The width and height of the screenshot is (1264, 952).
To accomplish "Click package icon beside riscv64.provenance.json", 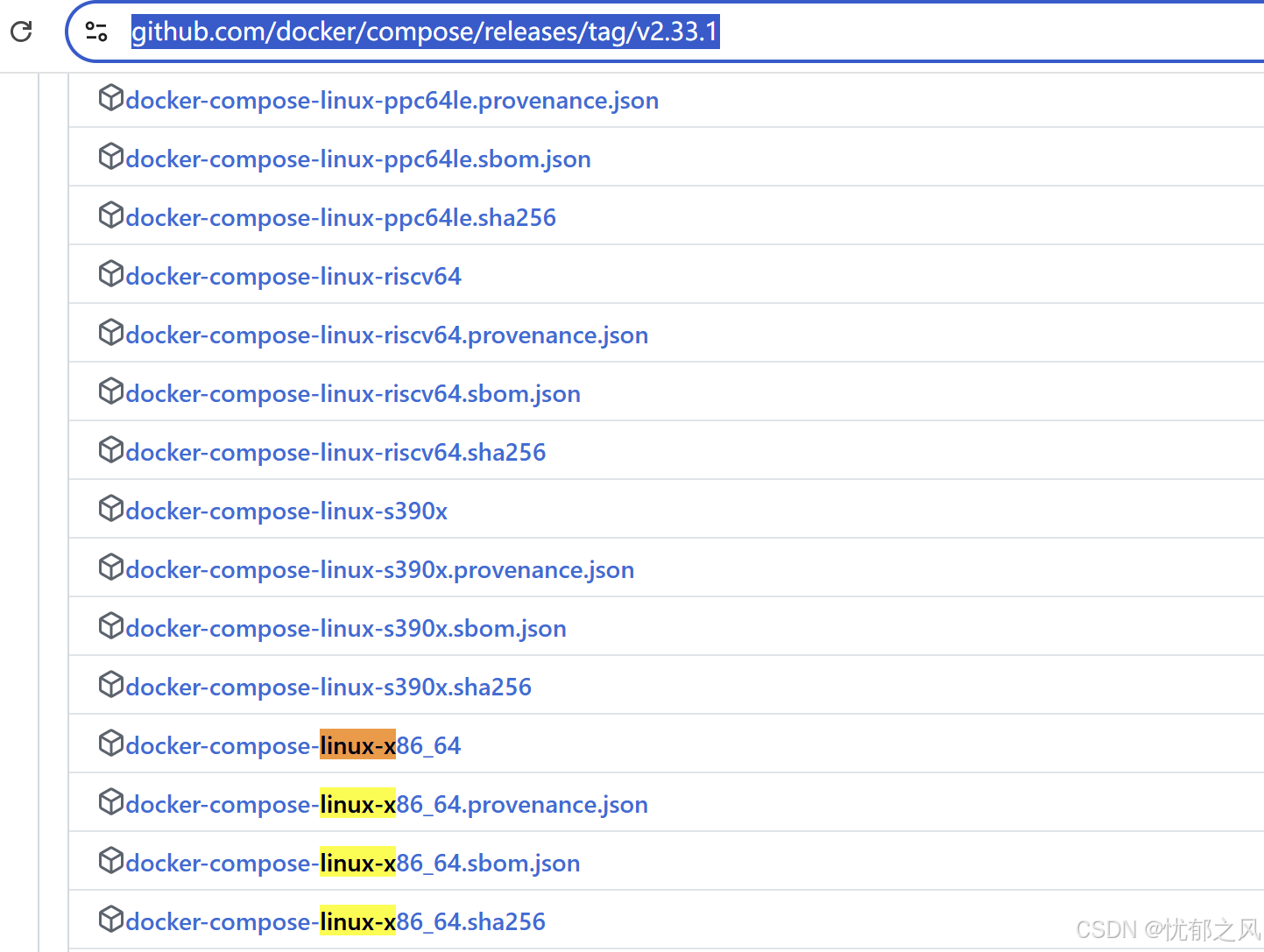I will [111, 333].
